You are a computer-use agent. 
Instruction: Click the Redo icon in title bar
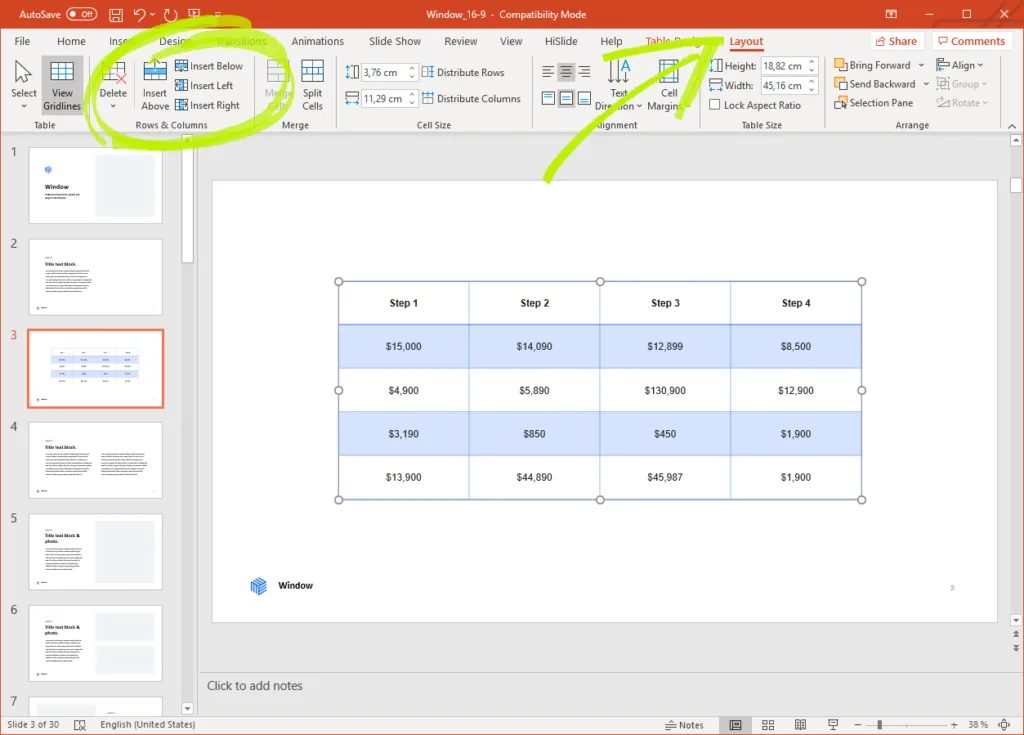[x=170, y=14]
